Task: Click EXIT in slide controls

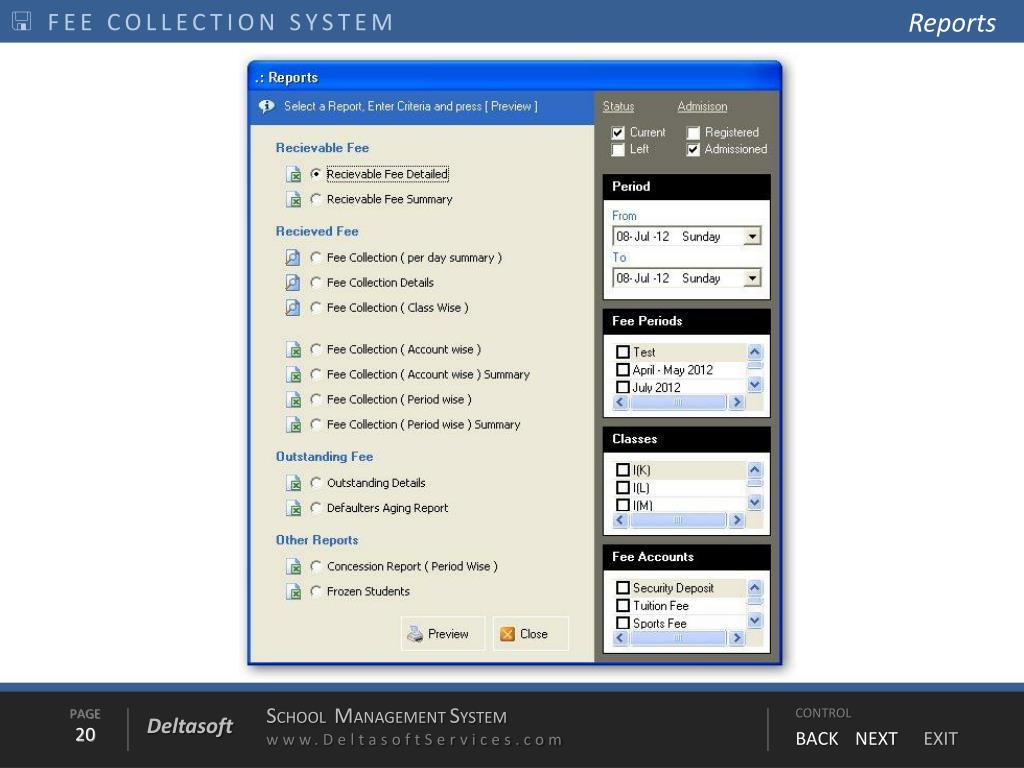Action: click(940, 739)
